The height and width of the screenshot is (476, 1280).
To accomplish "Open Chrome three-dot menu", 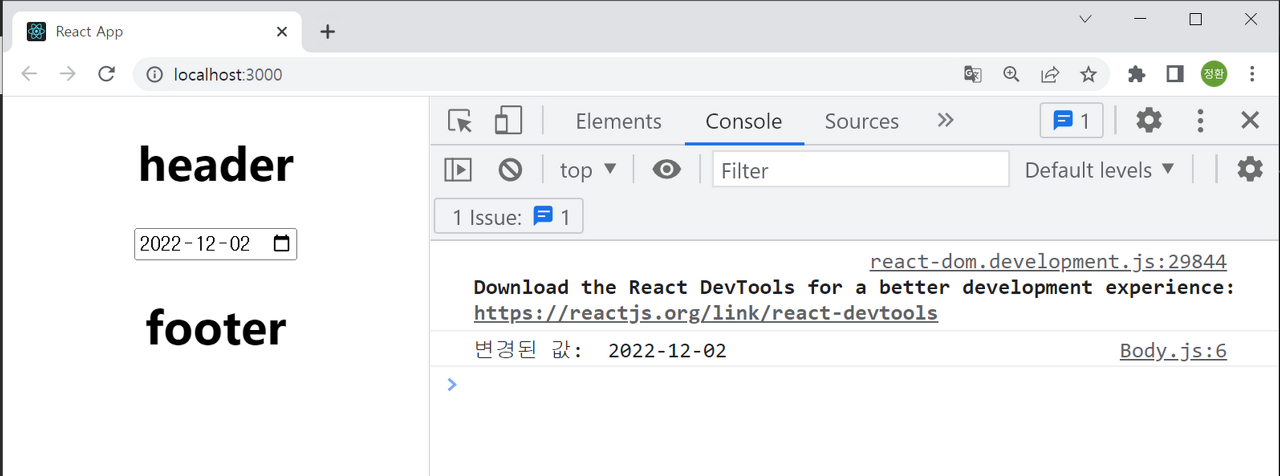I will (x=1252, y=74).
